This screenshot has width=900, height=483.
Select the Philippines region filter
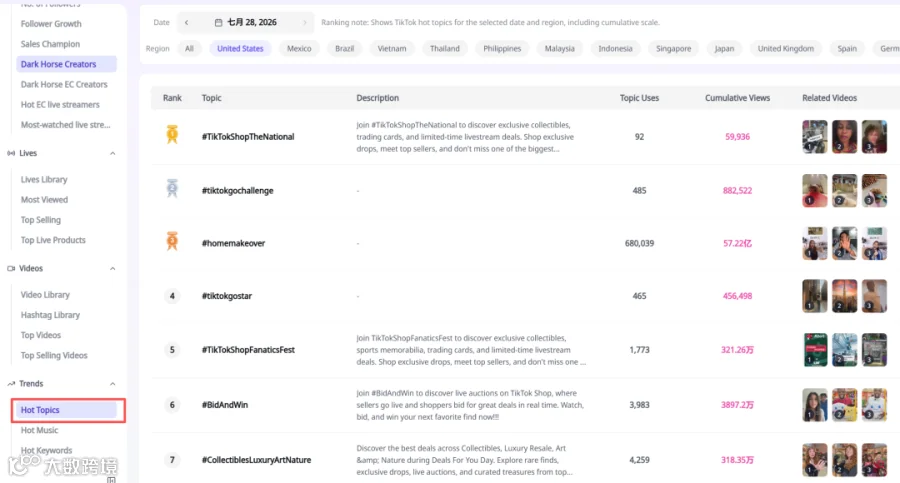pyautogui.click(x=502, y=49)
